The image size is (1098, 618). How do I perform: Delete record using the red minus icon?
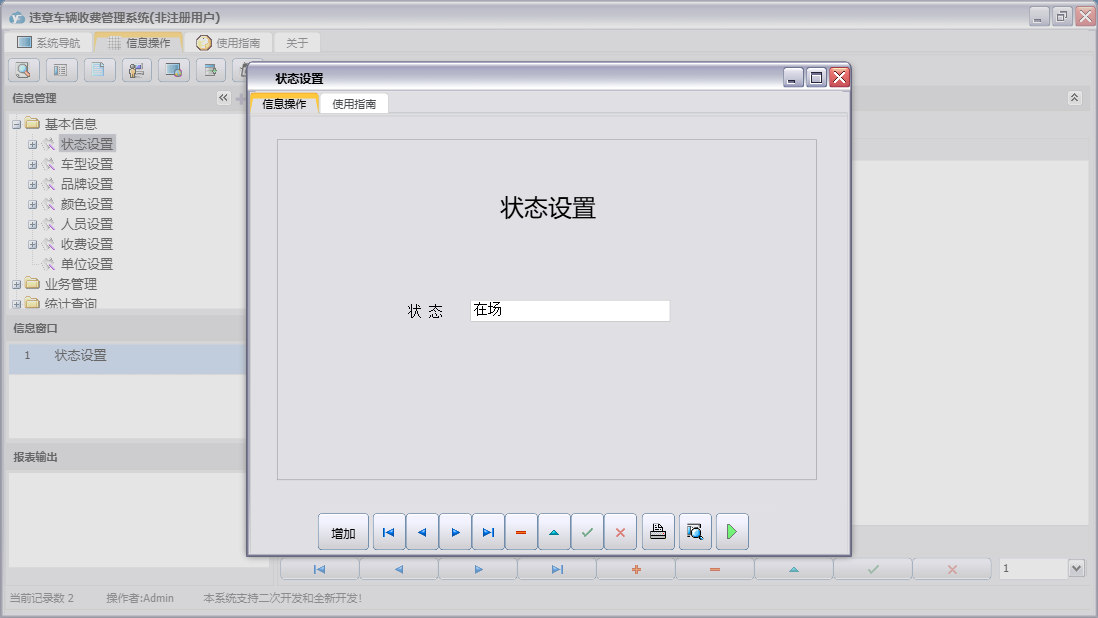pos(520,531)
